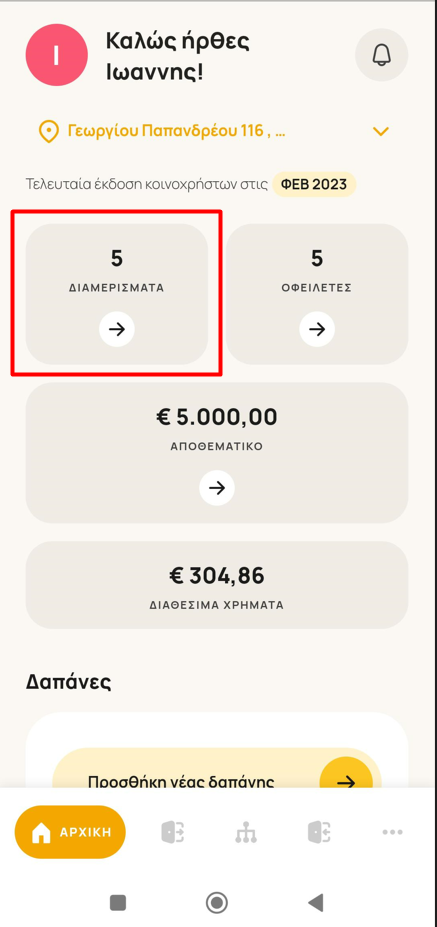This screenshot has width=437, height=927.
Task: Expand the address selector chevron
Action: pos(381,131)
